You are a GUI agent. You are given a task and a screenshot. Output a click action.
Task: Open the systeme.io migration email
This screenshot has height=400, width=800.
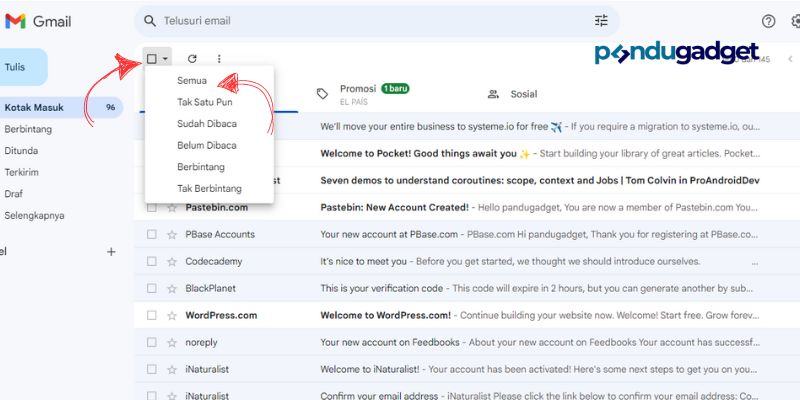[540, 127]
